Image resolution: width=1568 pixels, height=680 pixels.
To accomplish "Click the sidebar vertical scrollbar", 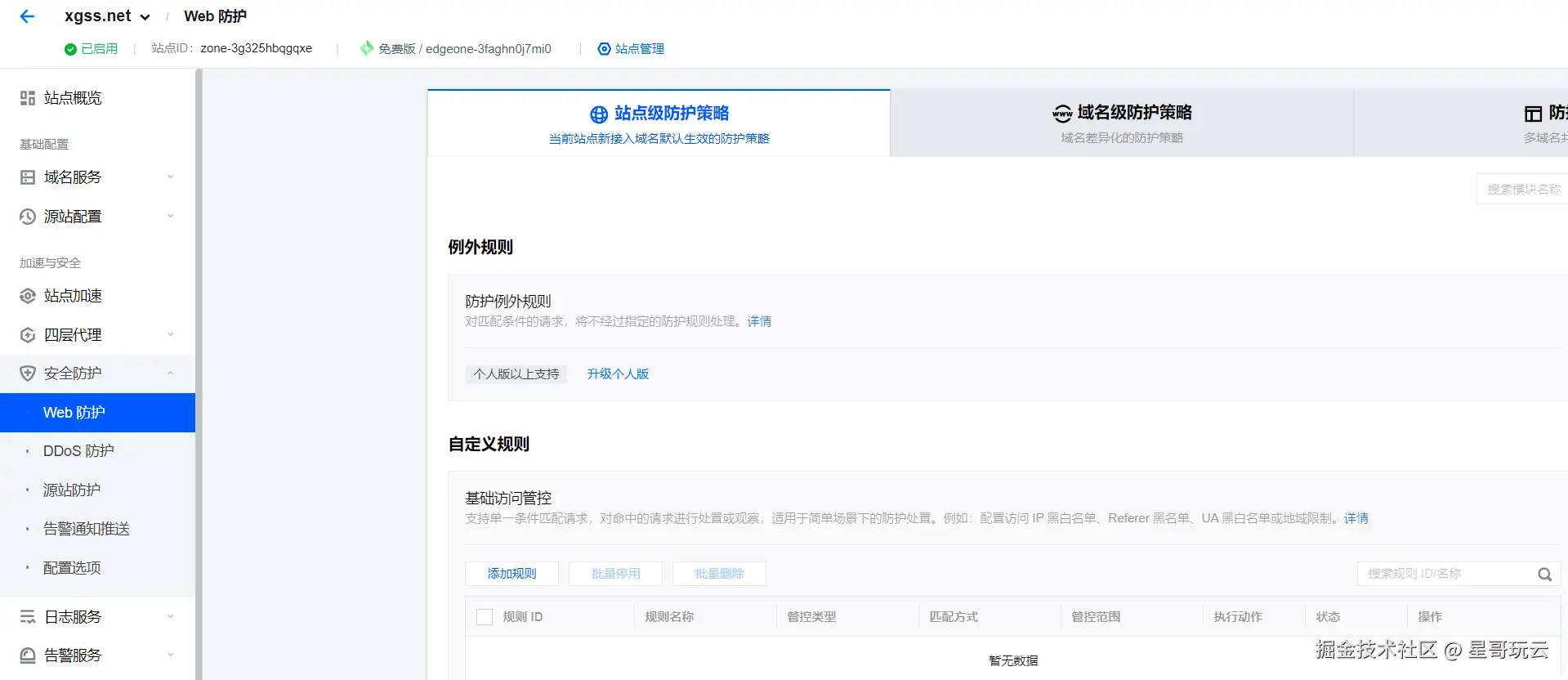I will (199, 374).
